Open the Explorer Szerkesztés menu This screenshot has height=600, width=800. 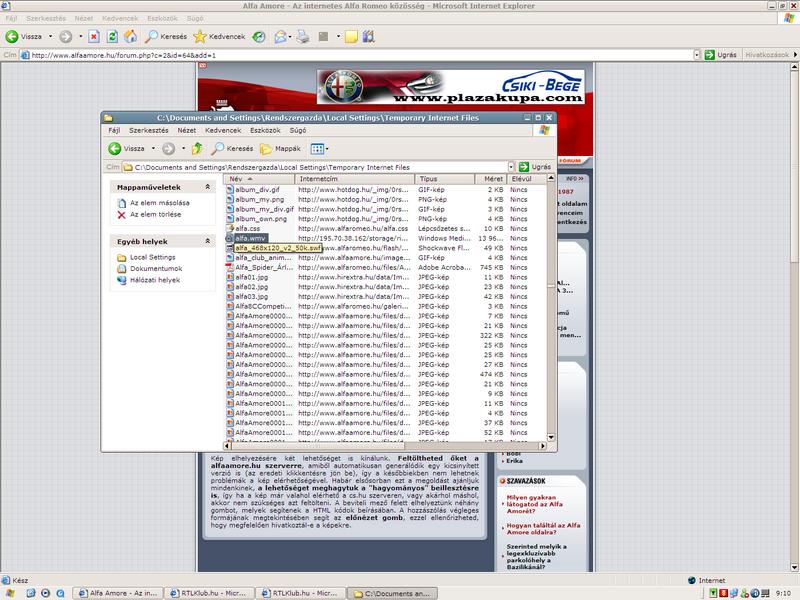coord(148,130)
